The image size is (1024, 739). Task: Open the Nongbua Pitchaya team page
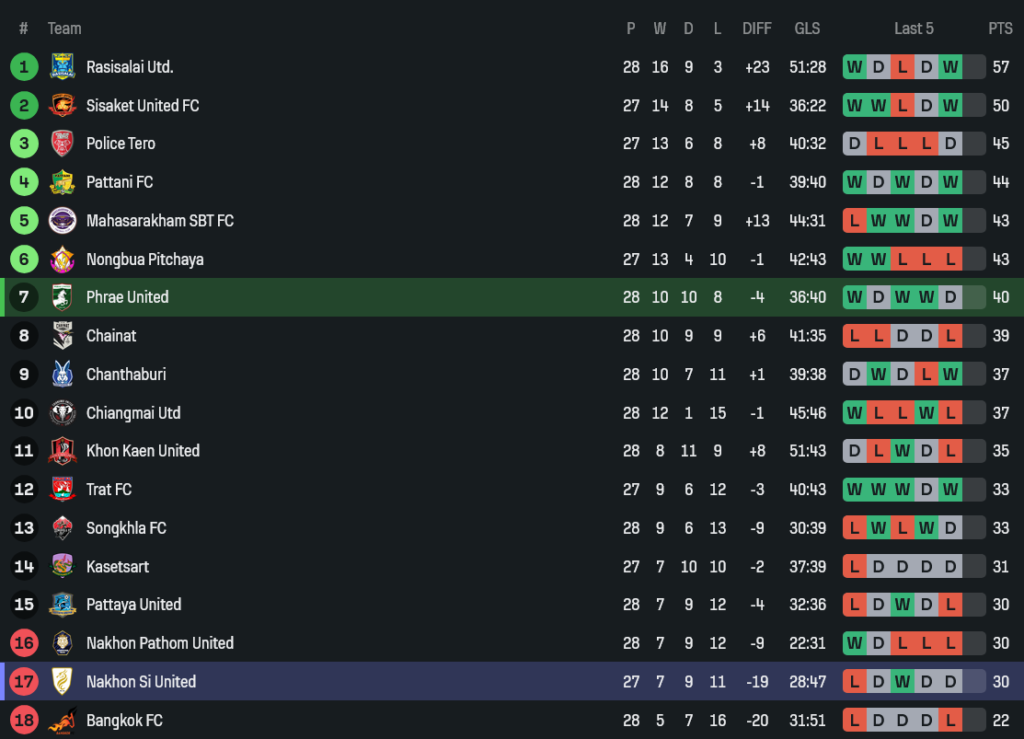144,259
